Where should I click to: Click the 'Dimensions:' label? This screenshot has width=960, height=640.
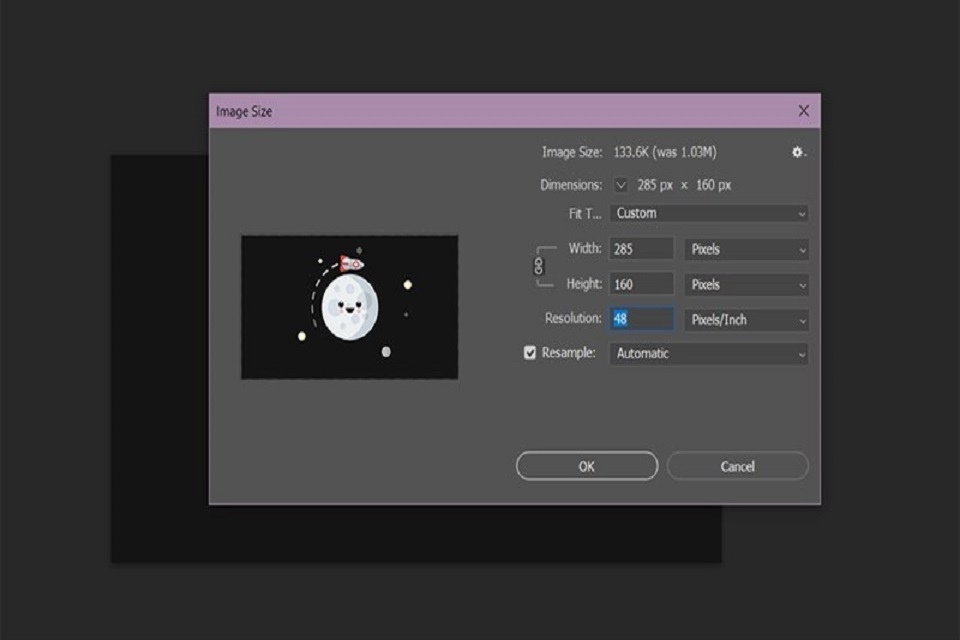[571, 185]
